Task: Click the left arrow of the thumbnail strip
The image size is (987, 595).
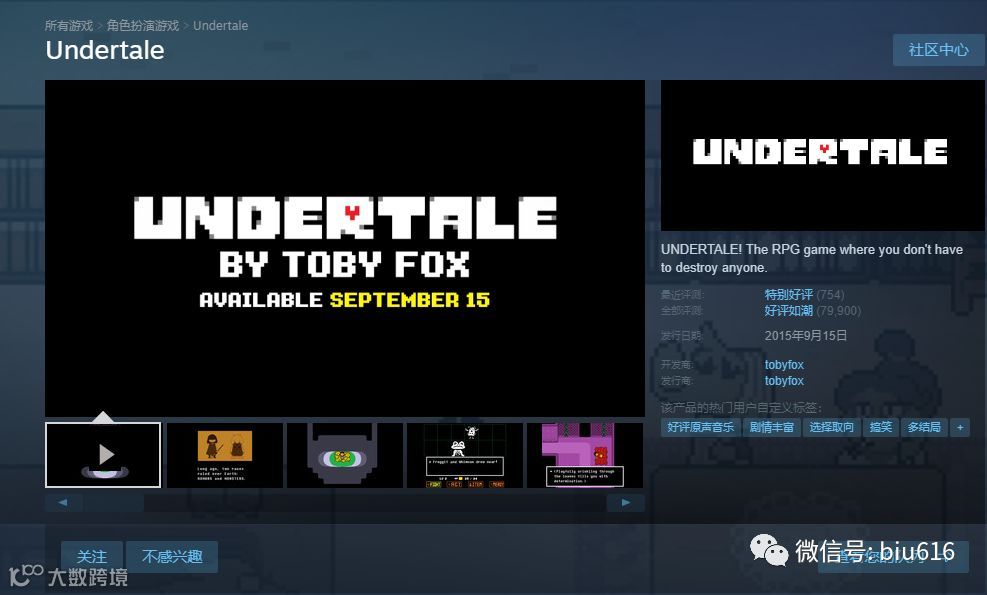Action: click(62, 502)
